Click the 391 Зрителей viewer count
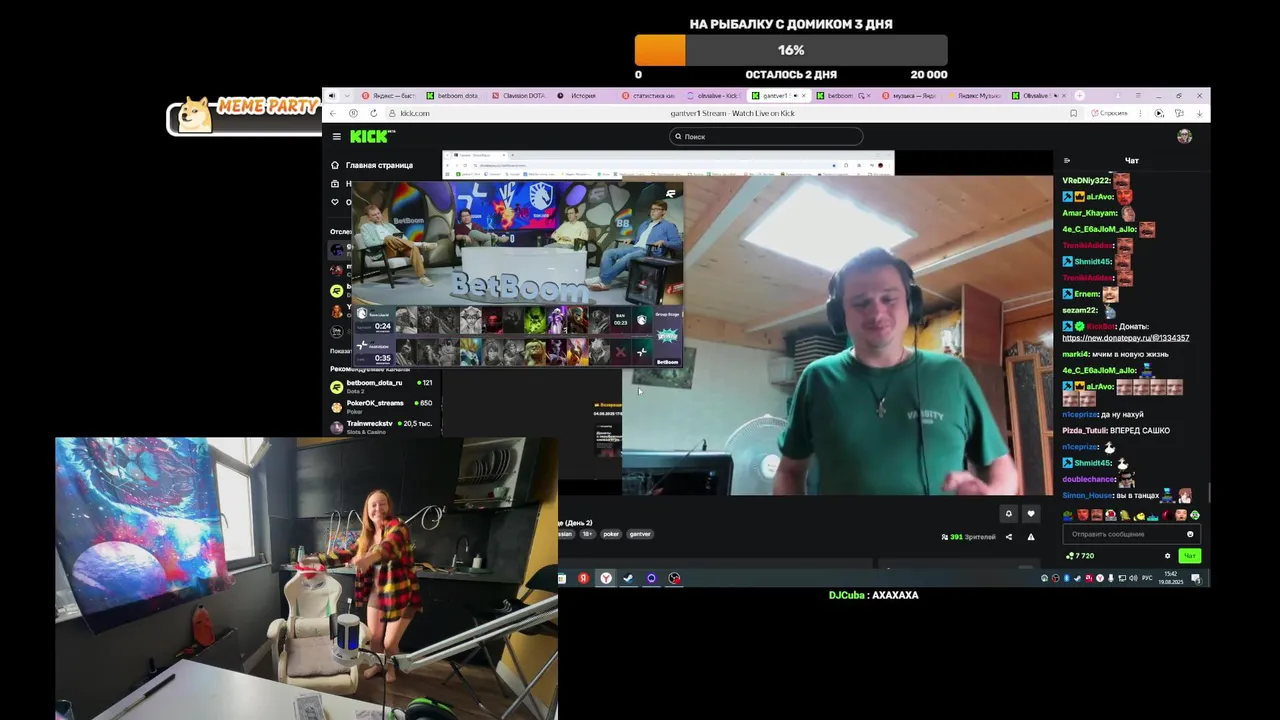1280x720 pixels. click(968, 537)
